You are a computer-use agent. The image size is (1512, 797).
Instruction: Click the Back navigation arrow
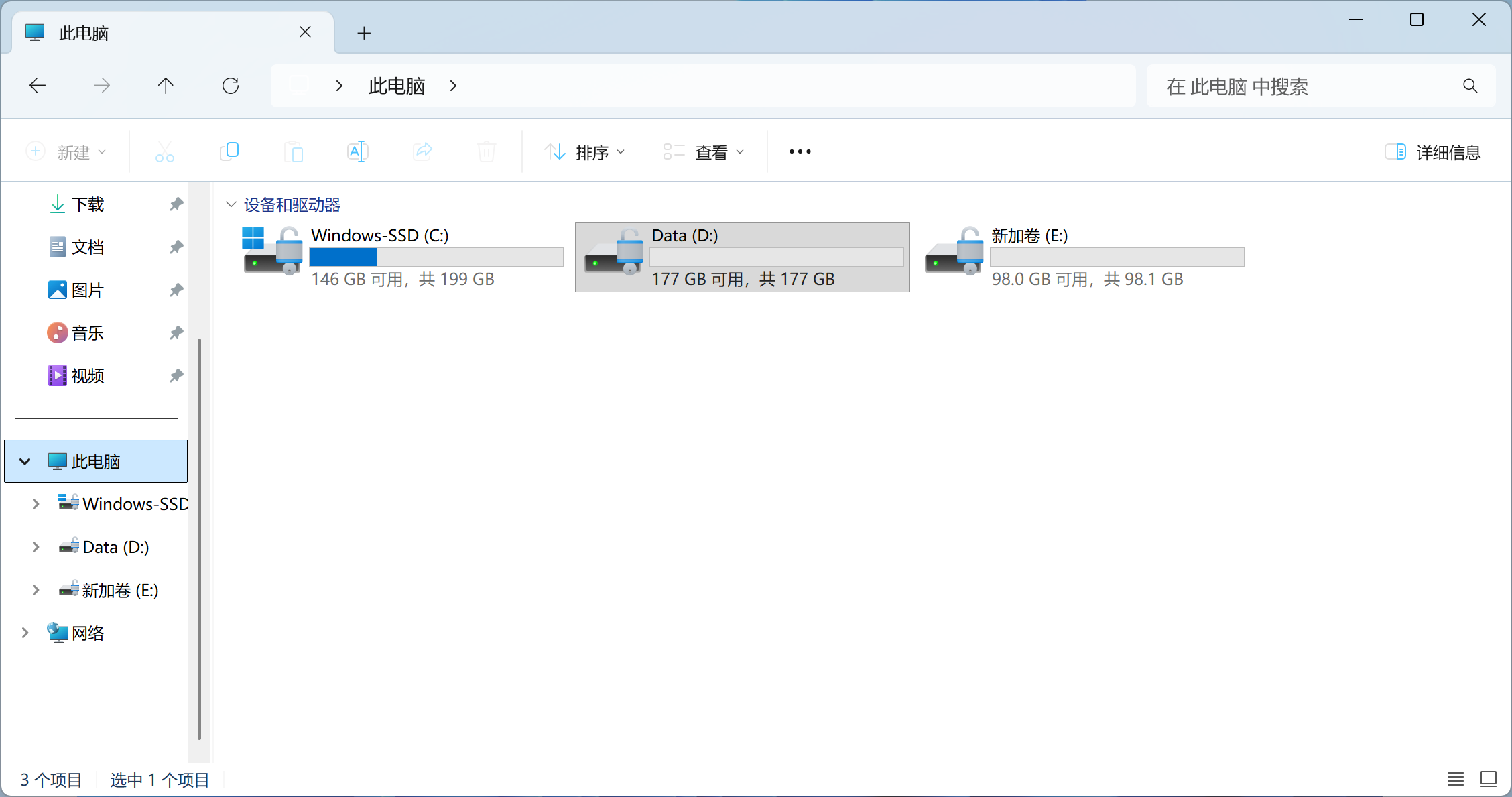click(x=38, y=86)
